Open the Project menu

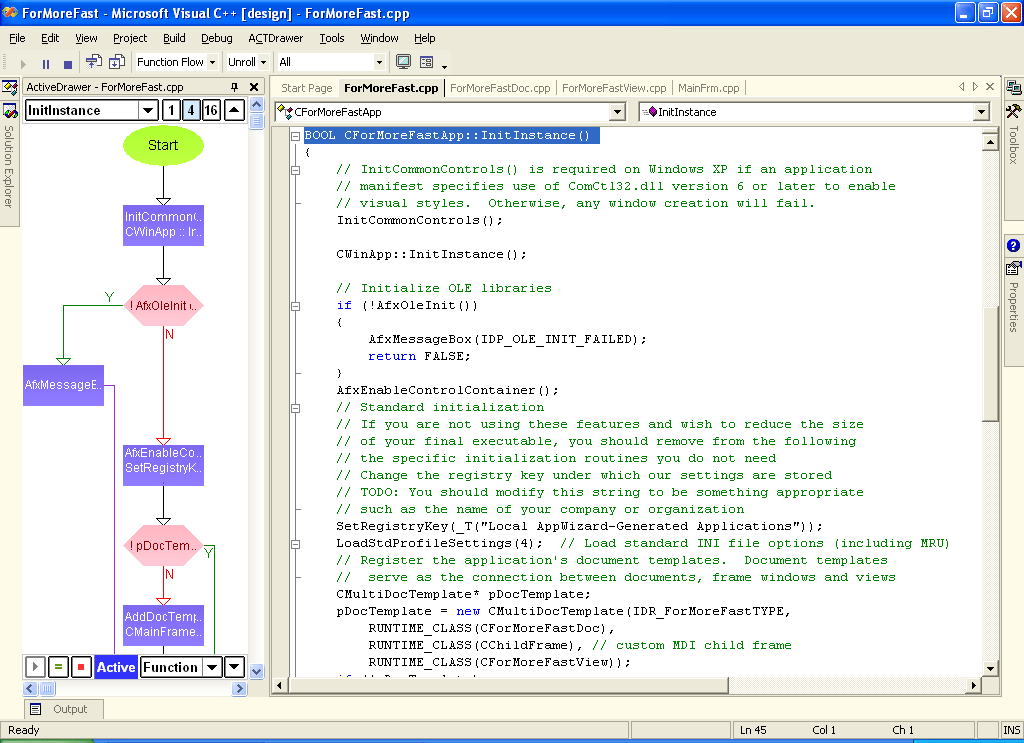click(x=130, y=38)
